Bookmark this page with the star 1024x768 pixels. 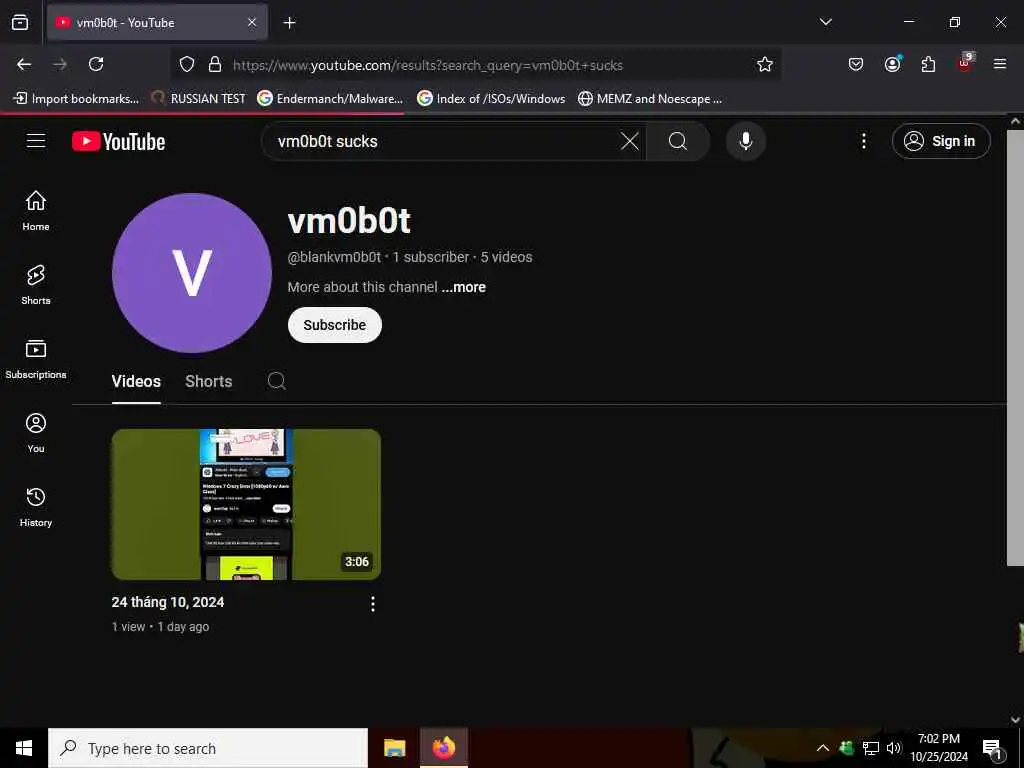coord(765,65)
